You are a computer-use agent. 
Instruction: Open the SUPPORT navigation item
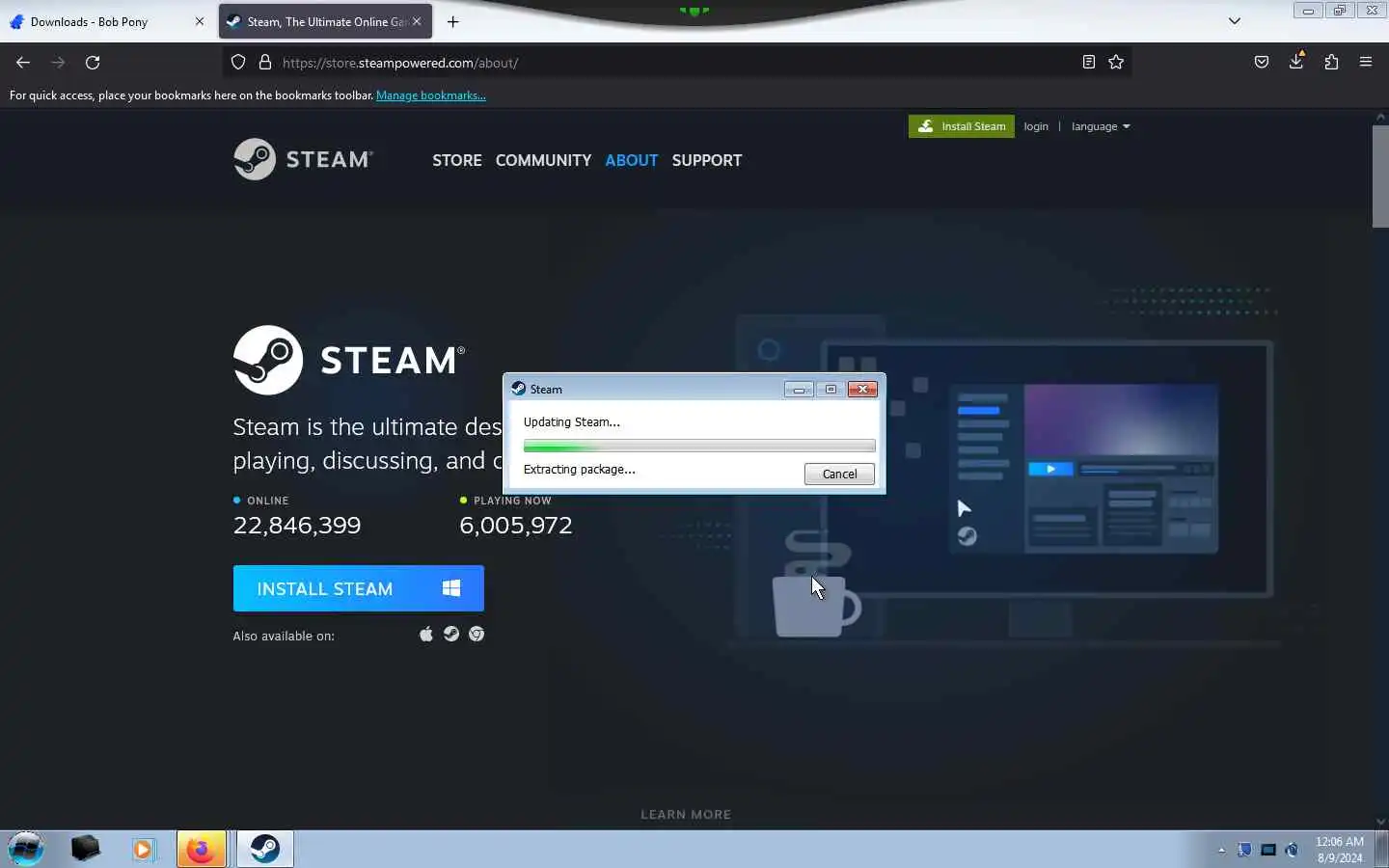tap(707, 160)
